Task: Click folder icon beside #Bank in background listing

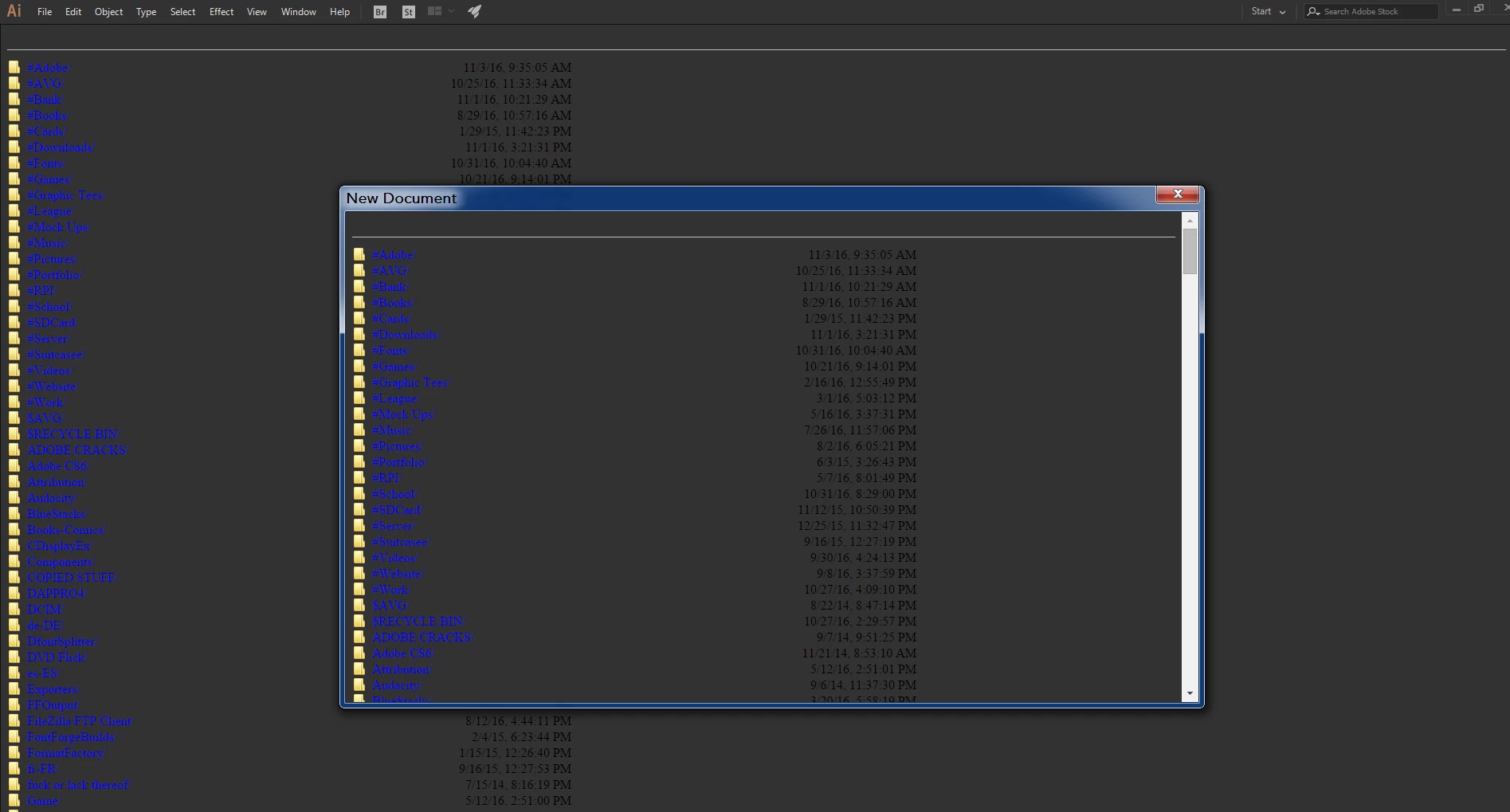Action: (x=14, y=99)
